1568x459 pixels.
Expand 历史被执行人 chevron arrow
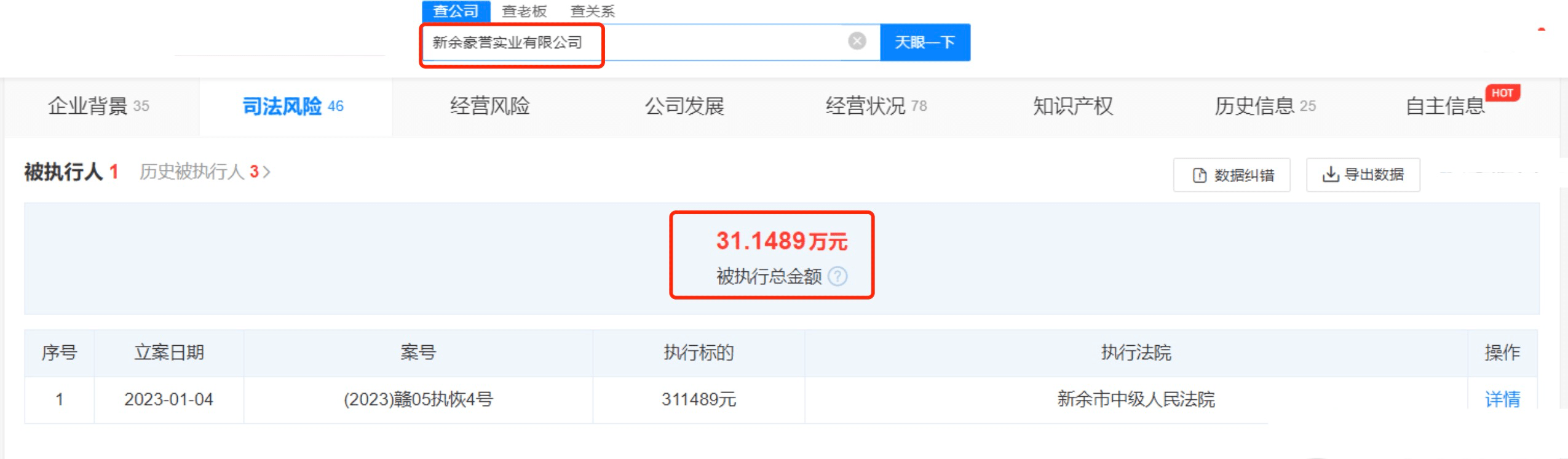(267, 172)
